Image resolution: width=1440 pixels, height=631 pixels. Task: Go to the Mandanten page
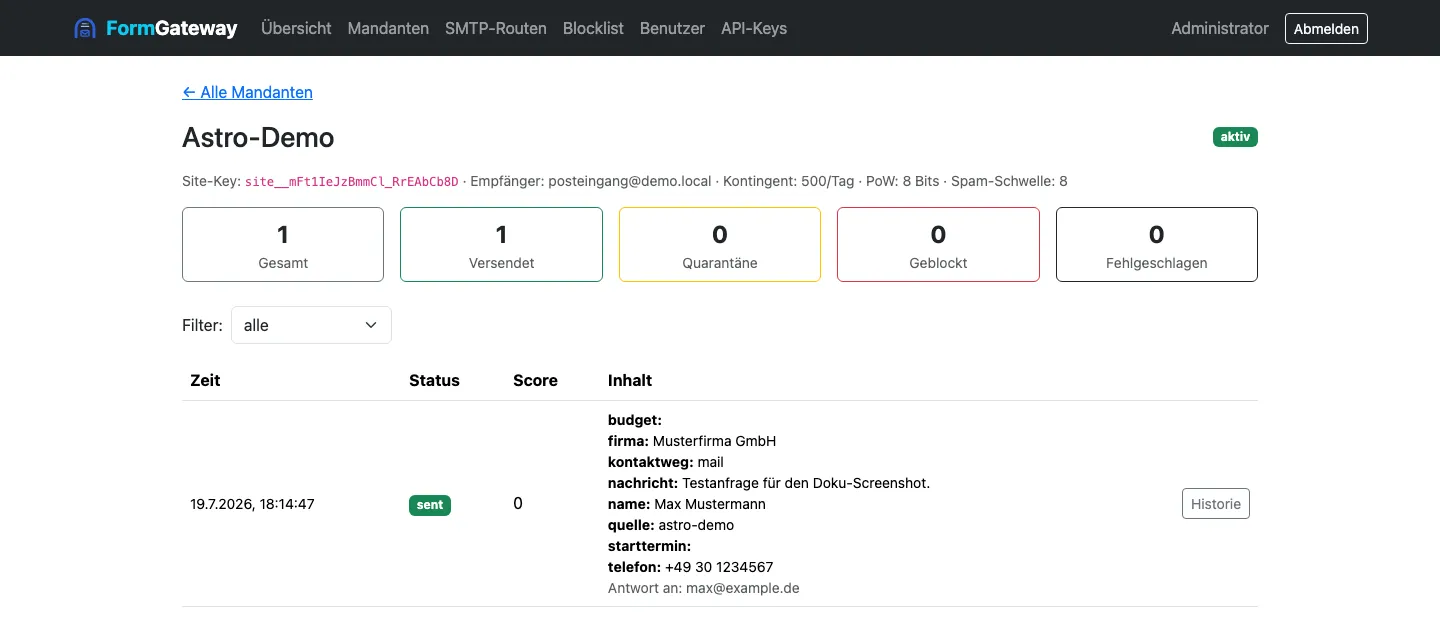point(388,28)
